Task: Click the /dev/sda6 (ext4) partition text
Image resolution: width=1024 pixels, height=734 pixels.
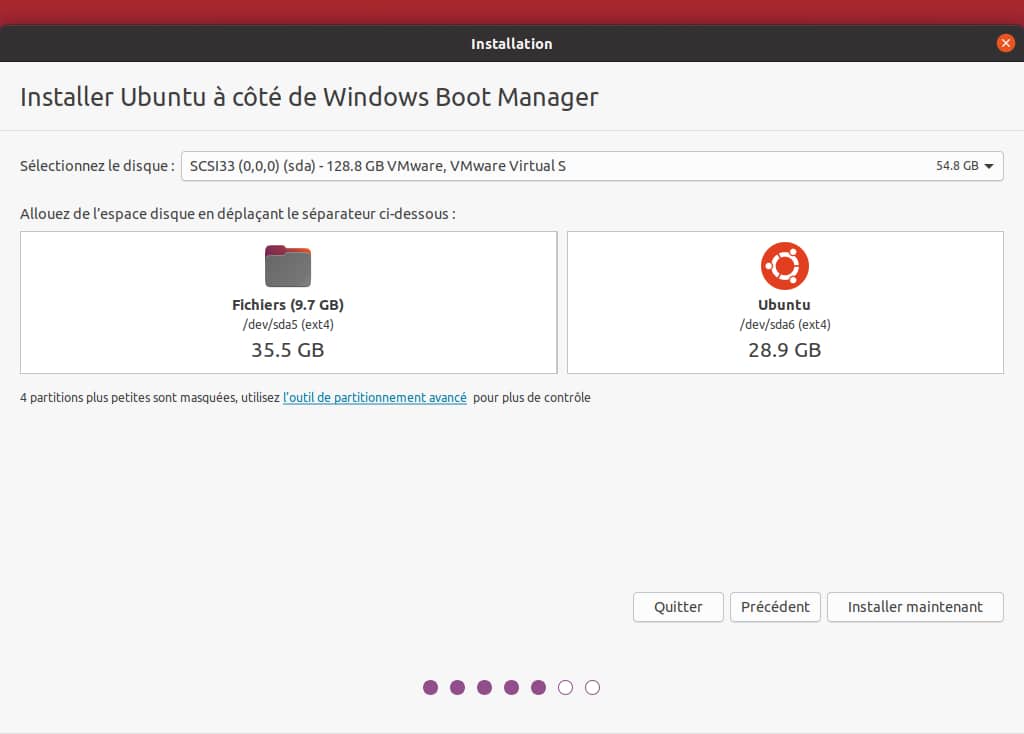Action: pos(784,324)
